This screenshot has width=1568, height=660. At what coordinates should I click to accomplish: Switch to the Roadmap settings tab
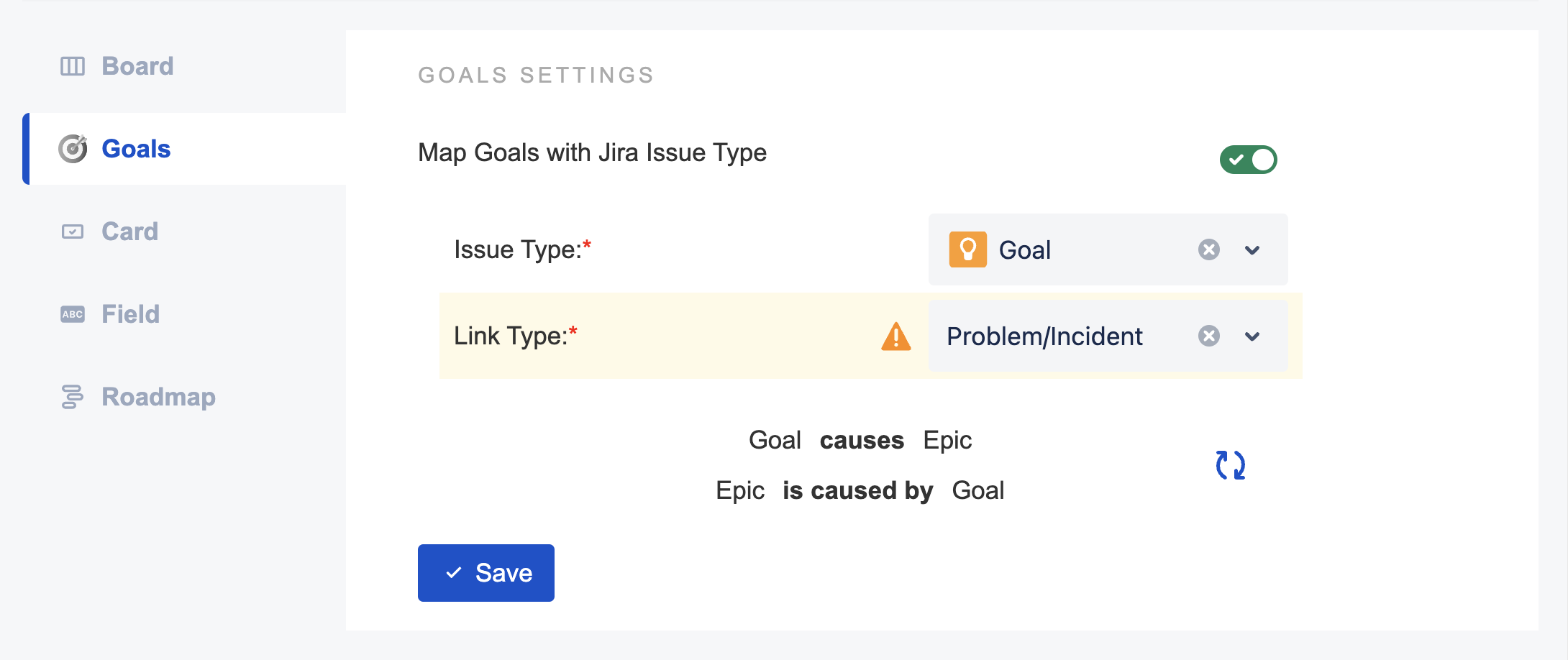point(158,397)
